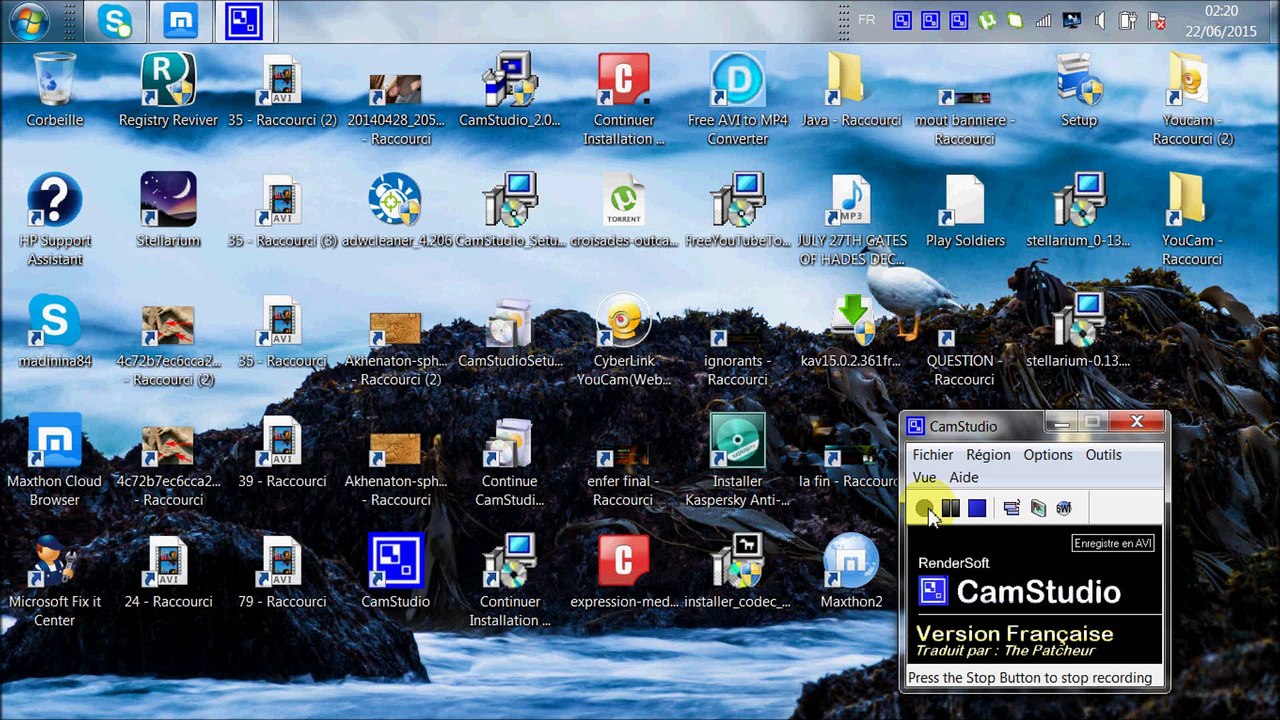This screenshot has width=1280, height=720.
Task: Select the 'Youcam - Raccourci (2)' folder
Action: point(1192,101)
